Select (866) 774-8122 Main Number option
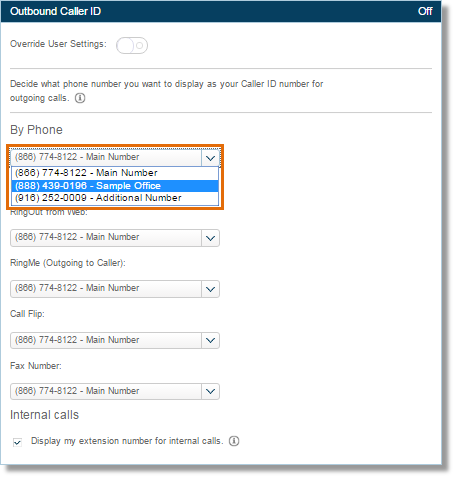The height and width of the screenshot is (478, 455). click(115, 173)
